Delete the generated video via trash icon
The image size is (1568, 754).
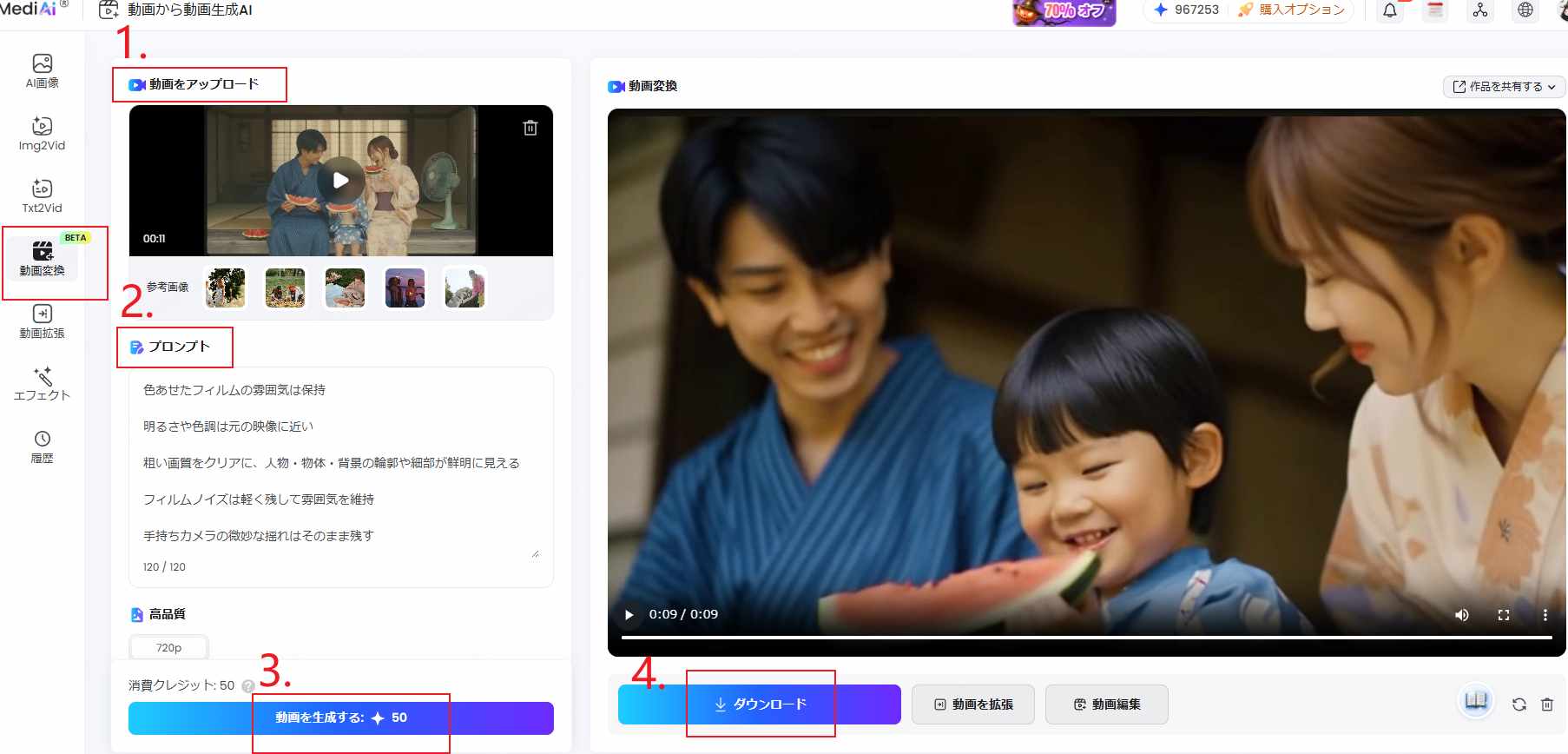(1547, 704)
